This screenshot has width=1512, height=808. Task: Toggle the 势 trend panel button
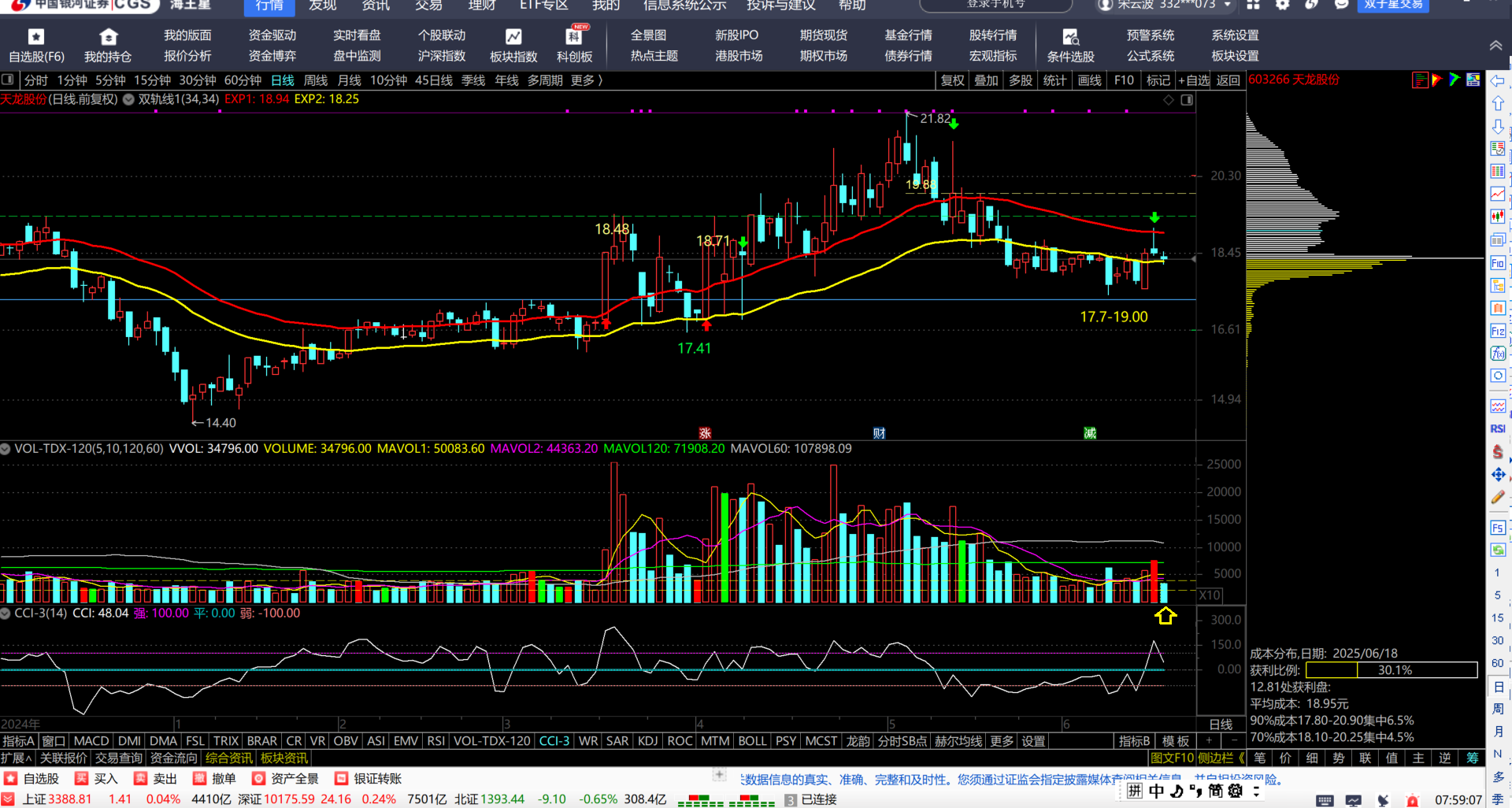pyautogui.click(x=1339, y=758)
